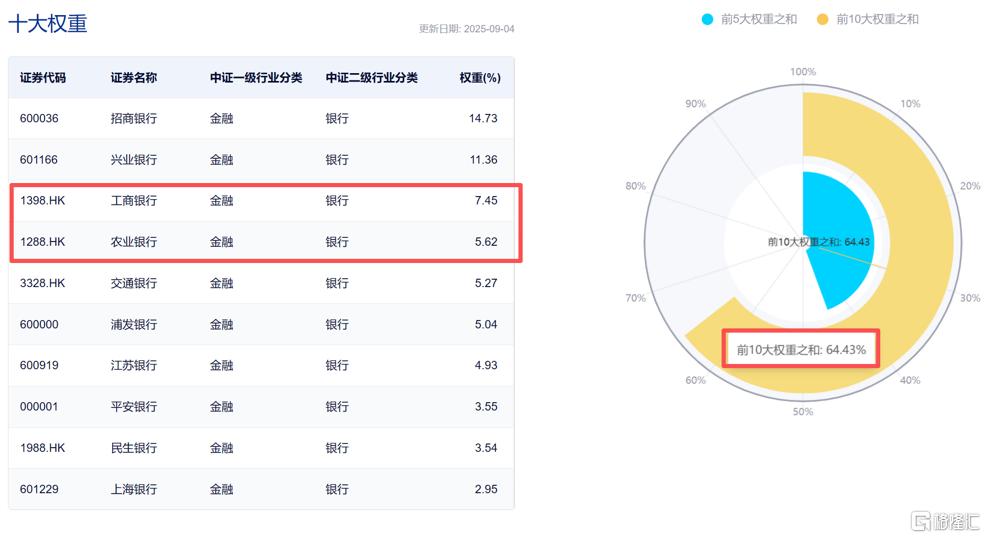The image size is (986, 538).
Task: Click the 江苏银行 weight 4.93
Action: pyautogui.click(x=486, y=366)
